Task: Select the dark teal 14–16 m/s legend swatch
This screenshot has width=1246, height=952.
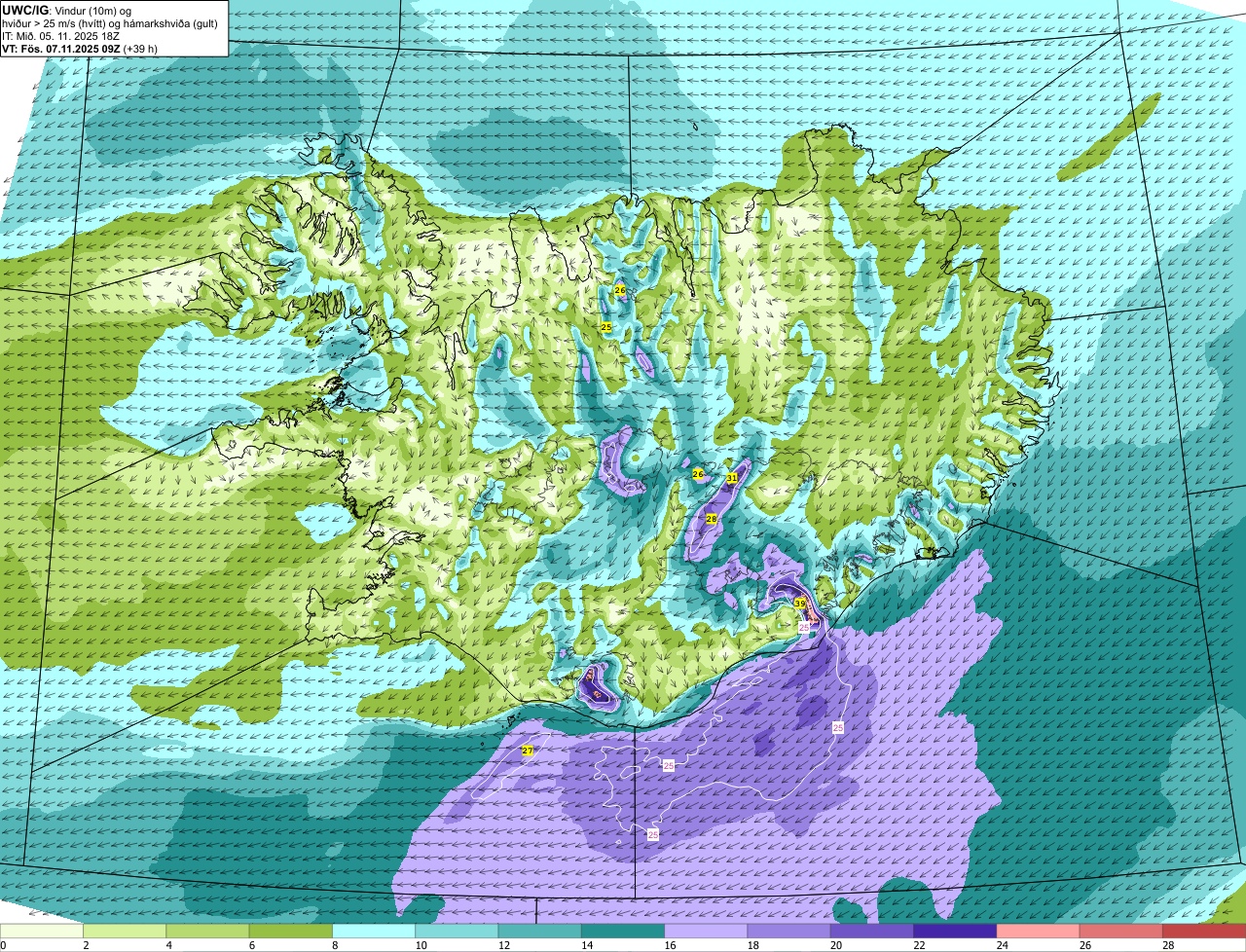Action: tap(623, 931)
